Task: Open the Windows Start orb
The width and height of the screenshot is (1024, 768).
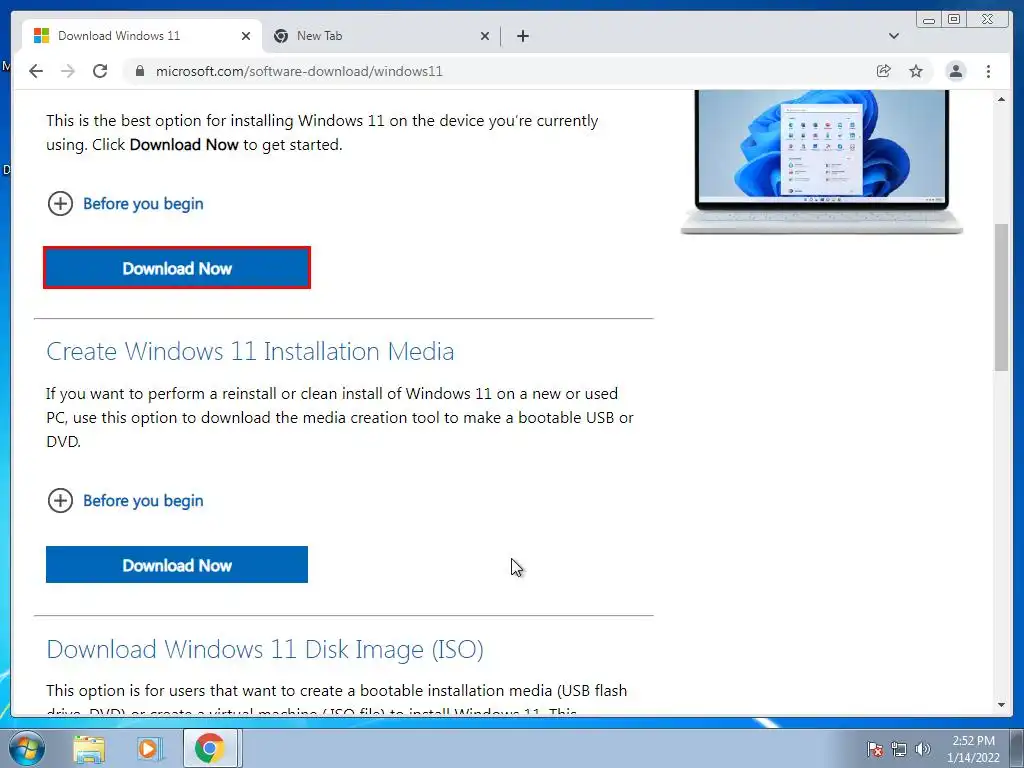Action: tap(27, 748)
